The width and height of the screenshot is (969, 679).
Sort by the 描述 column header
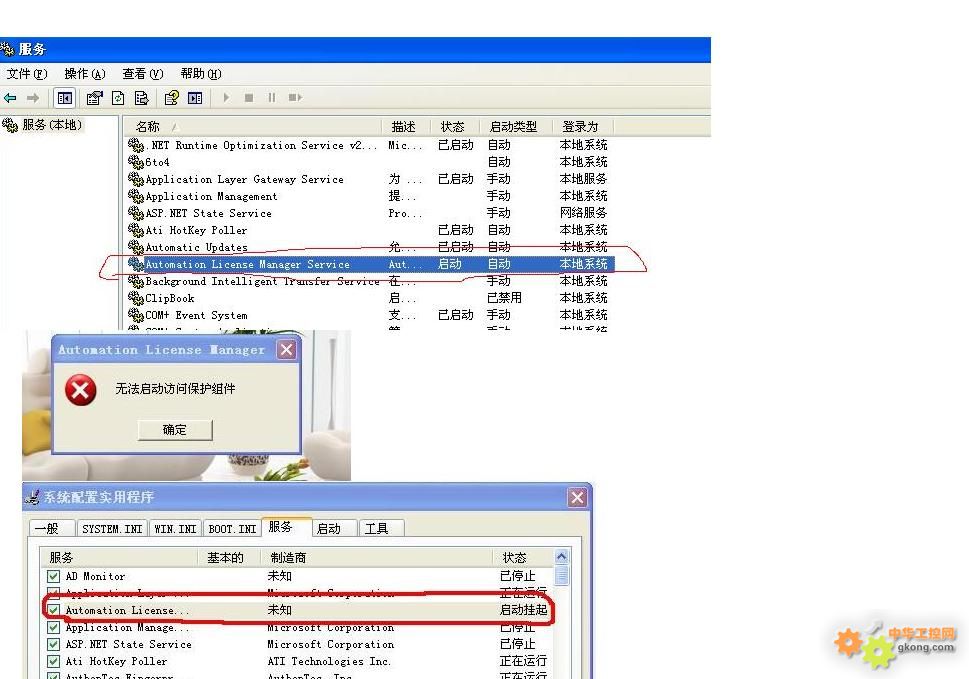coord(406,127)
